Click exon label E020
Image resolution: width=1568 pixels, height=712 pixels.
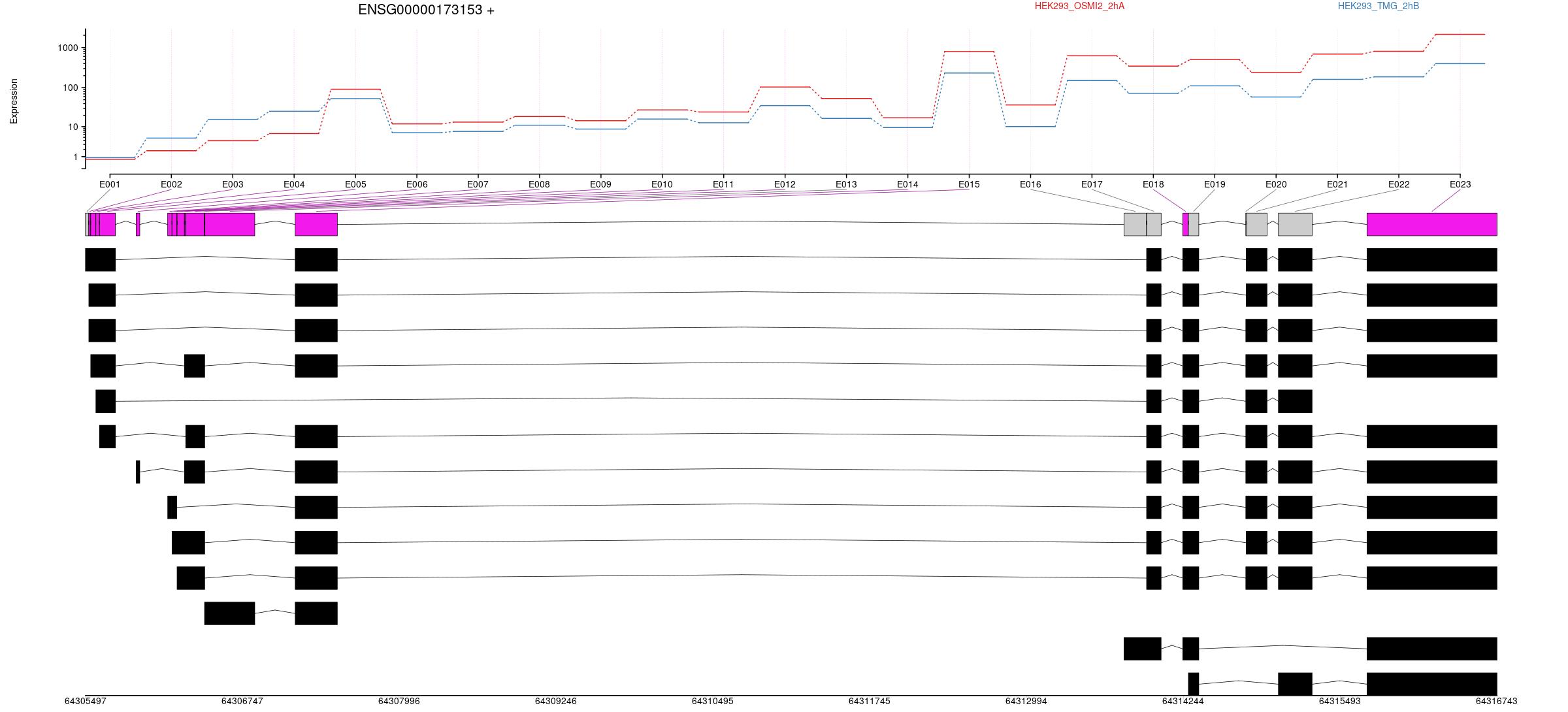pos(1276,184)
